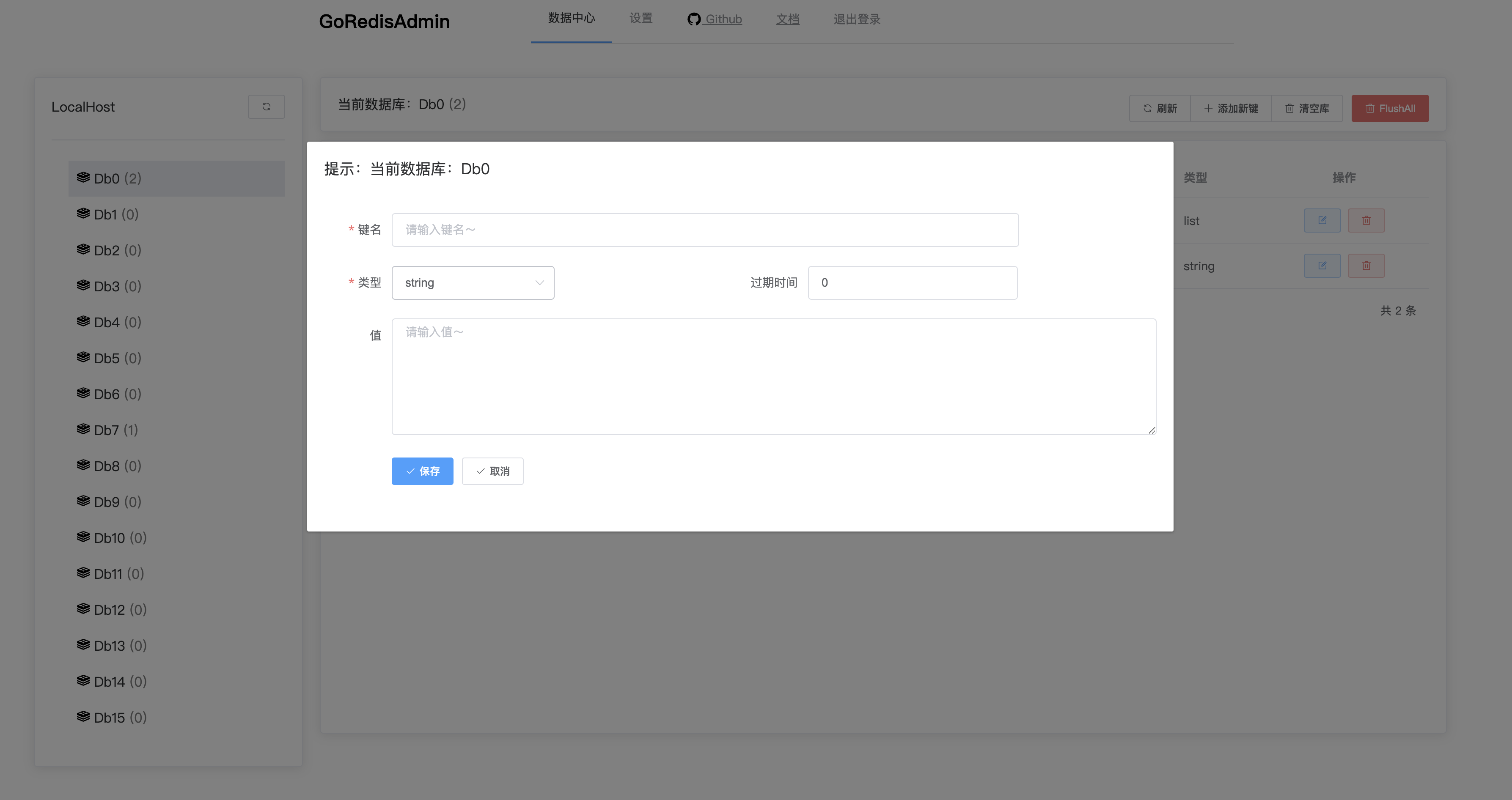The width and height of the screenshot is (1512, 800).
Task: Open the 文档 link
Action: pyautogui.click(x=787, y=19)
